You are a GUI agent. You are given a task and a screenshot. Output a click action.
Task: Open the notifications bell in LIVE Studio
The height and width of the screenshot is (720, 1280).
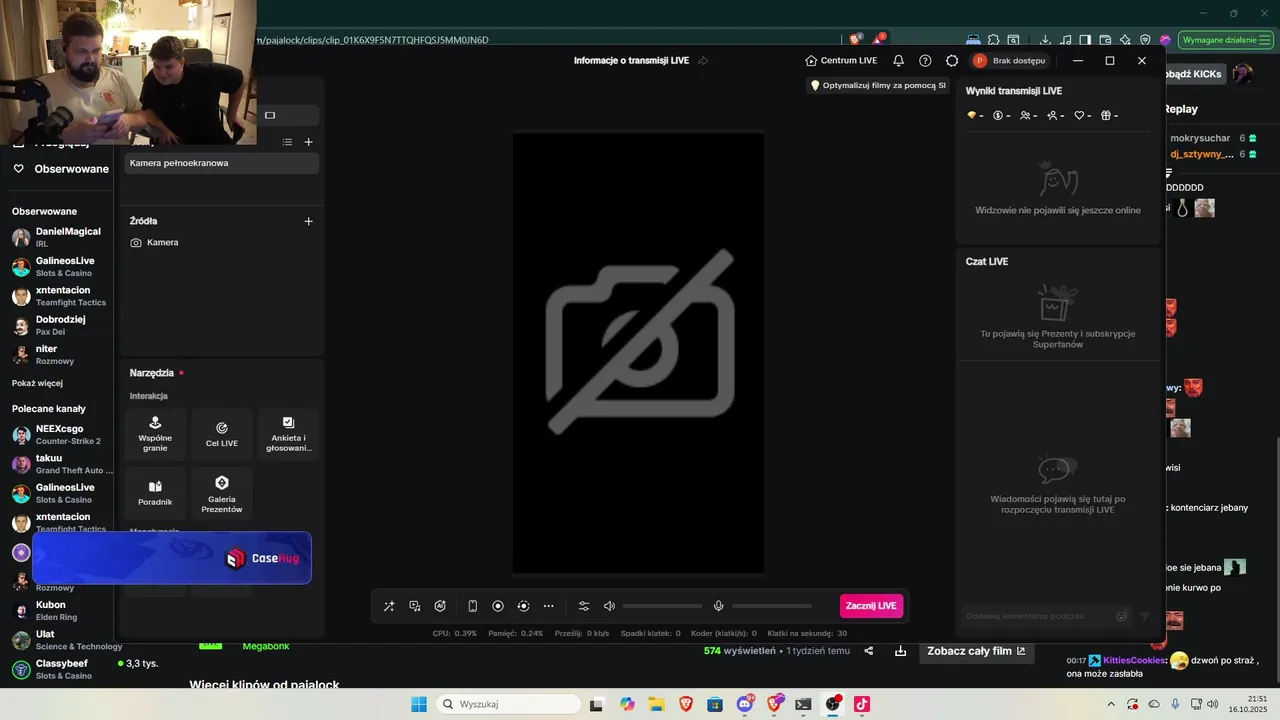pyautogui.click(x=898, y=61)
